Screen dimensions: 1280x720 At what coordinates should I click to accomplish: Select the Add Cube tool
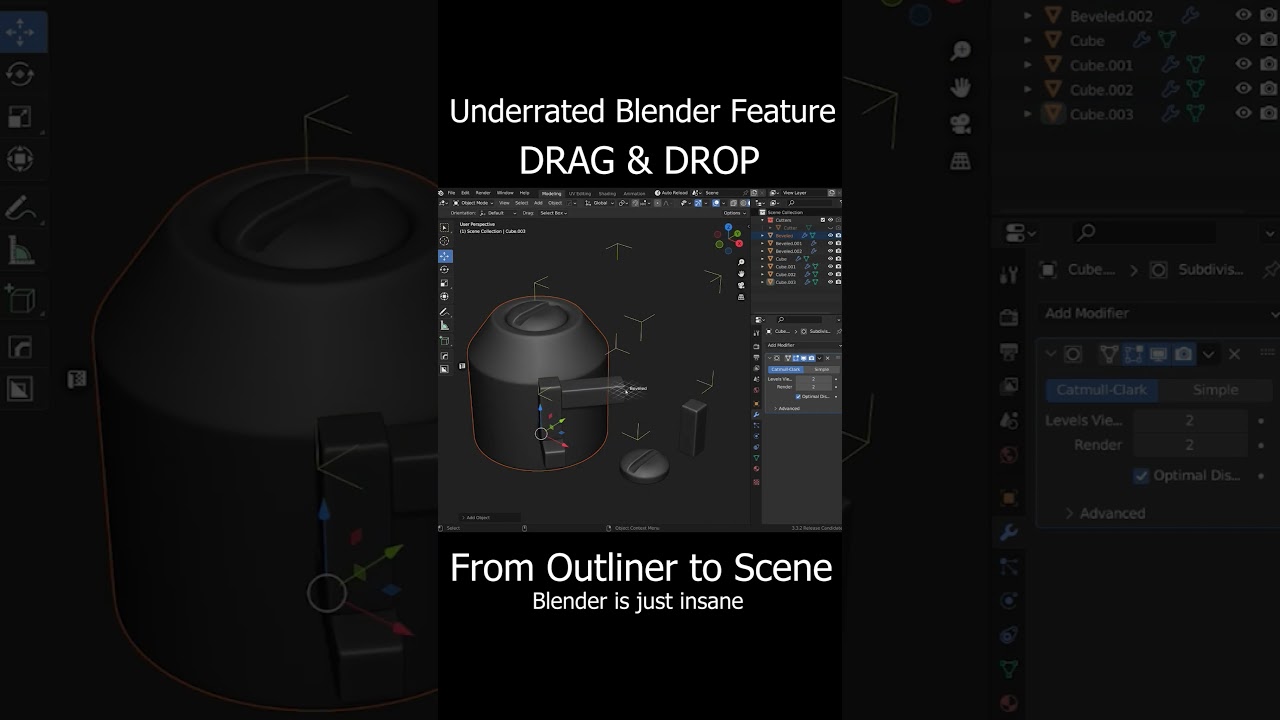(444, 341)
